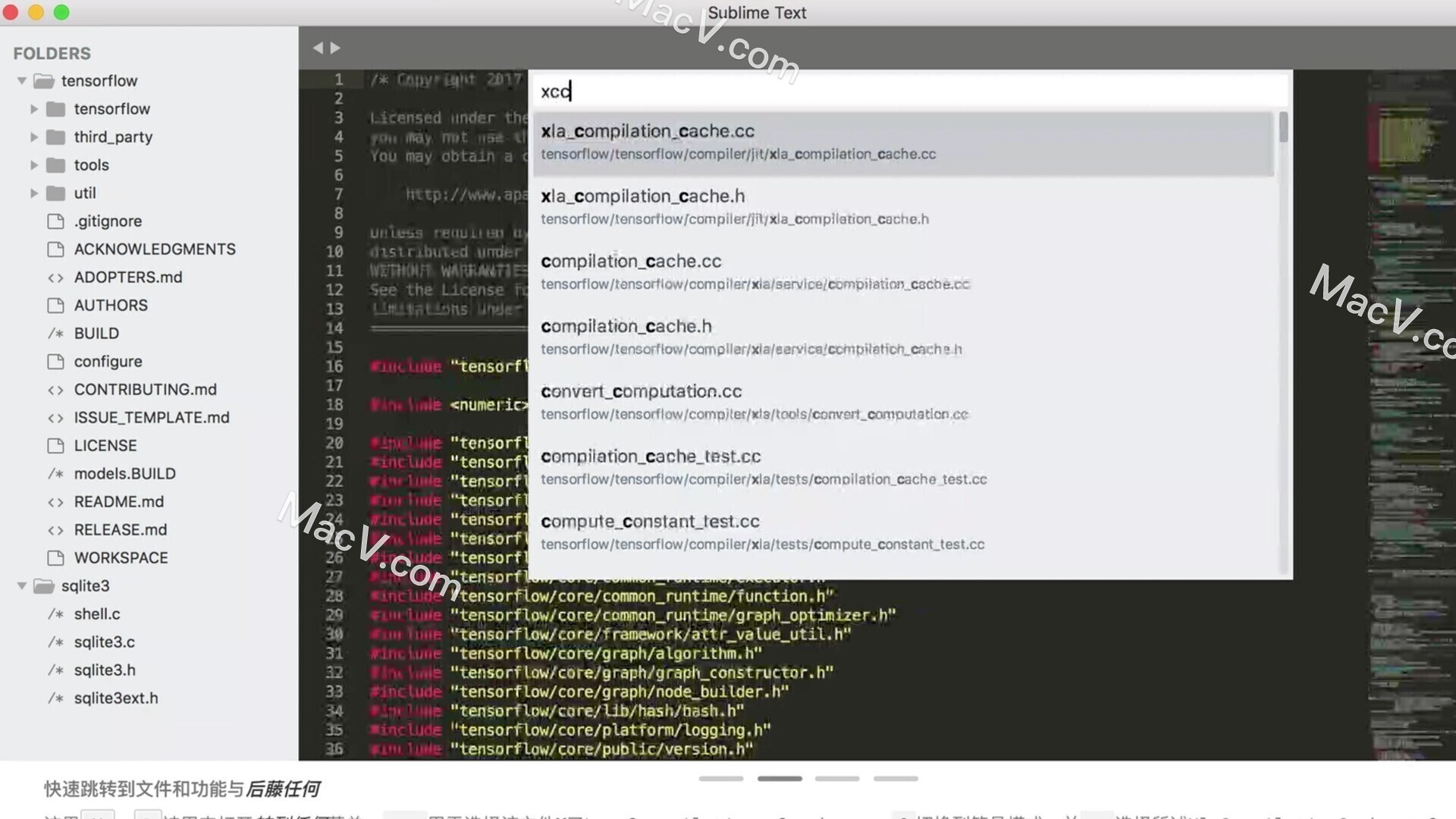Viewport: 1456px width, 819px height.
Task: Expand the tools folder
Action: click(x=33, y=165)
